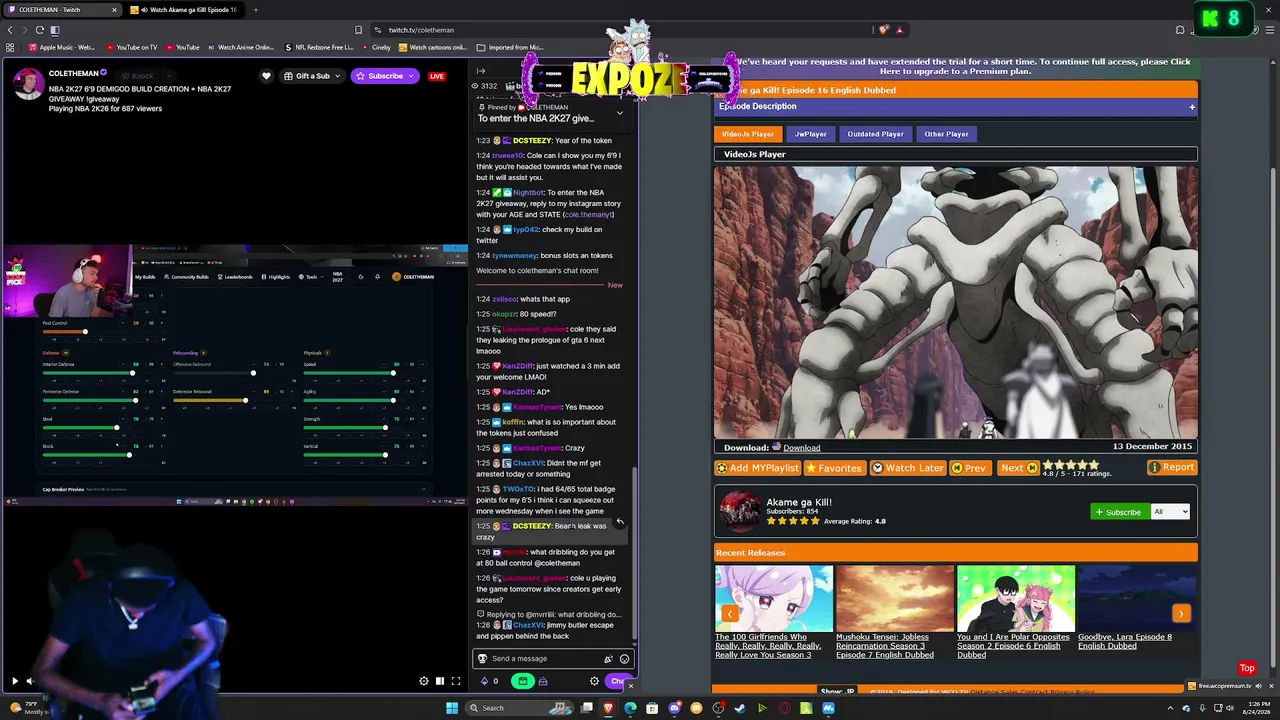Toggle theatre mode in Twitch player
This screenshot has width=1280, height=720.
tap(440, 681)
